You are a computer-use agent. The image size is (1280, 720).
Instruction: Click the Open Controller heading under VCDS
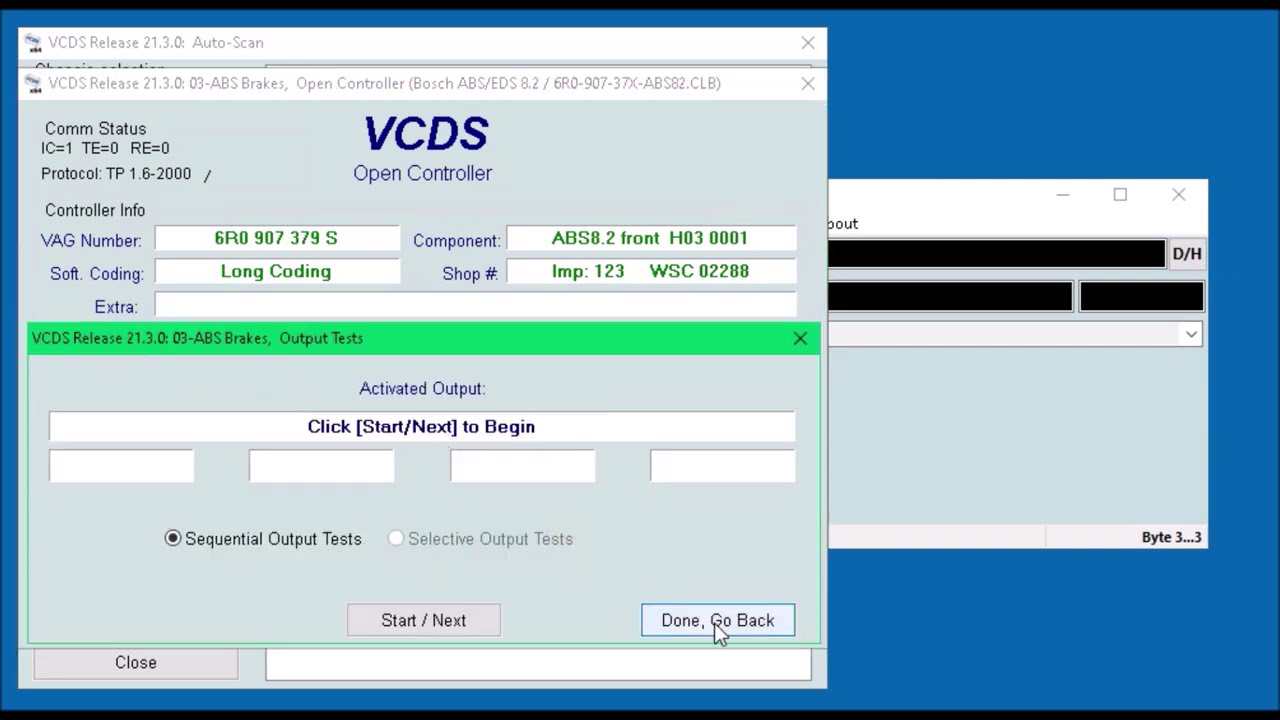[423, 173]
